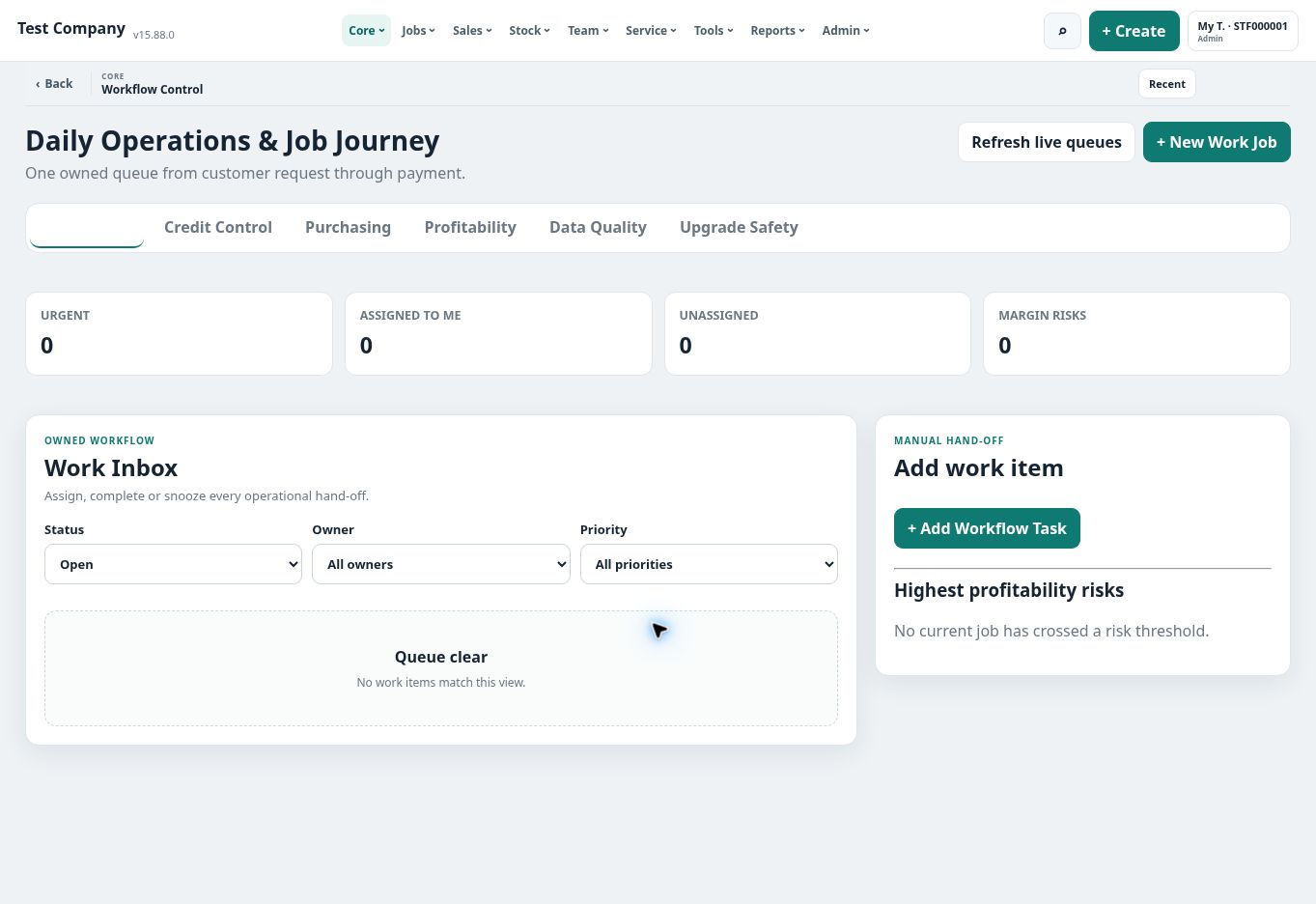Open the Stock menu
1316x904 pixels.
coord(529,31)
